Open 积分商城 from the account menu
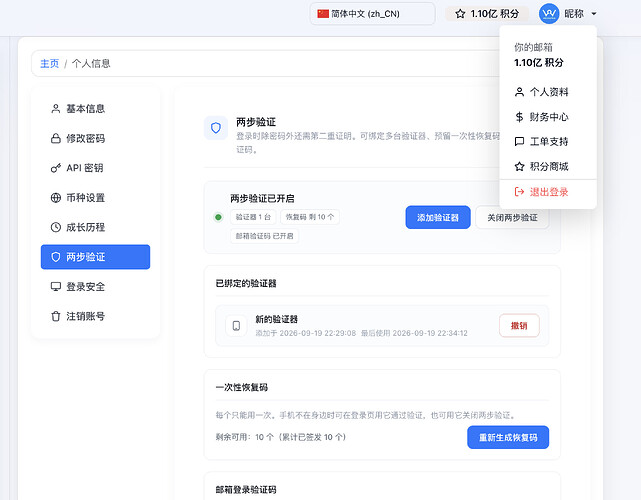The height and width of the screenshot is (500, 641). [x=548, y=166]
